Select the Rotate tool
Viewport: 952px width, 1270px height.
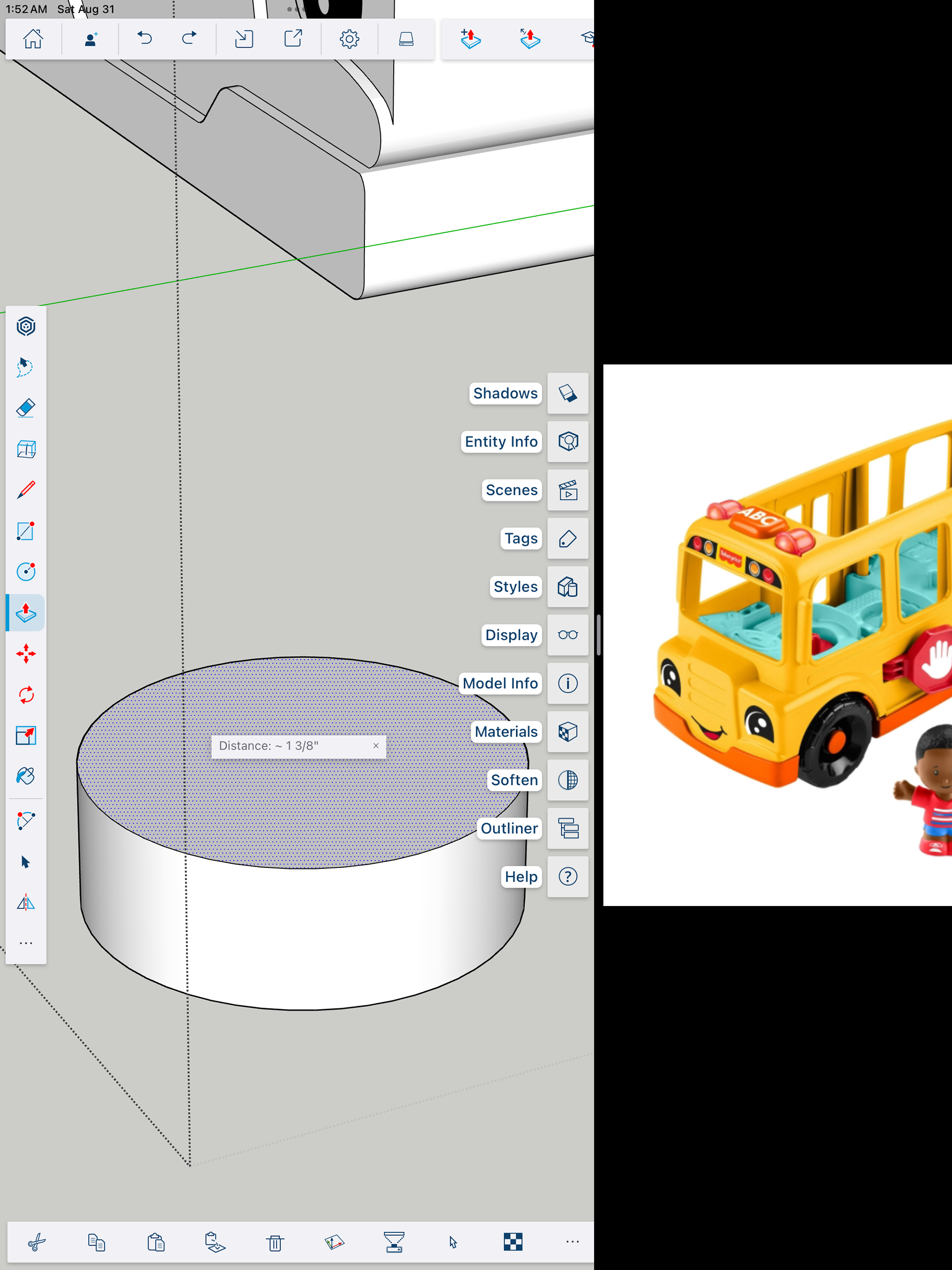coord(26,695)
